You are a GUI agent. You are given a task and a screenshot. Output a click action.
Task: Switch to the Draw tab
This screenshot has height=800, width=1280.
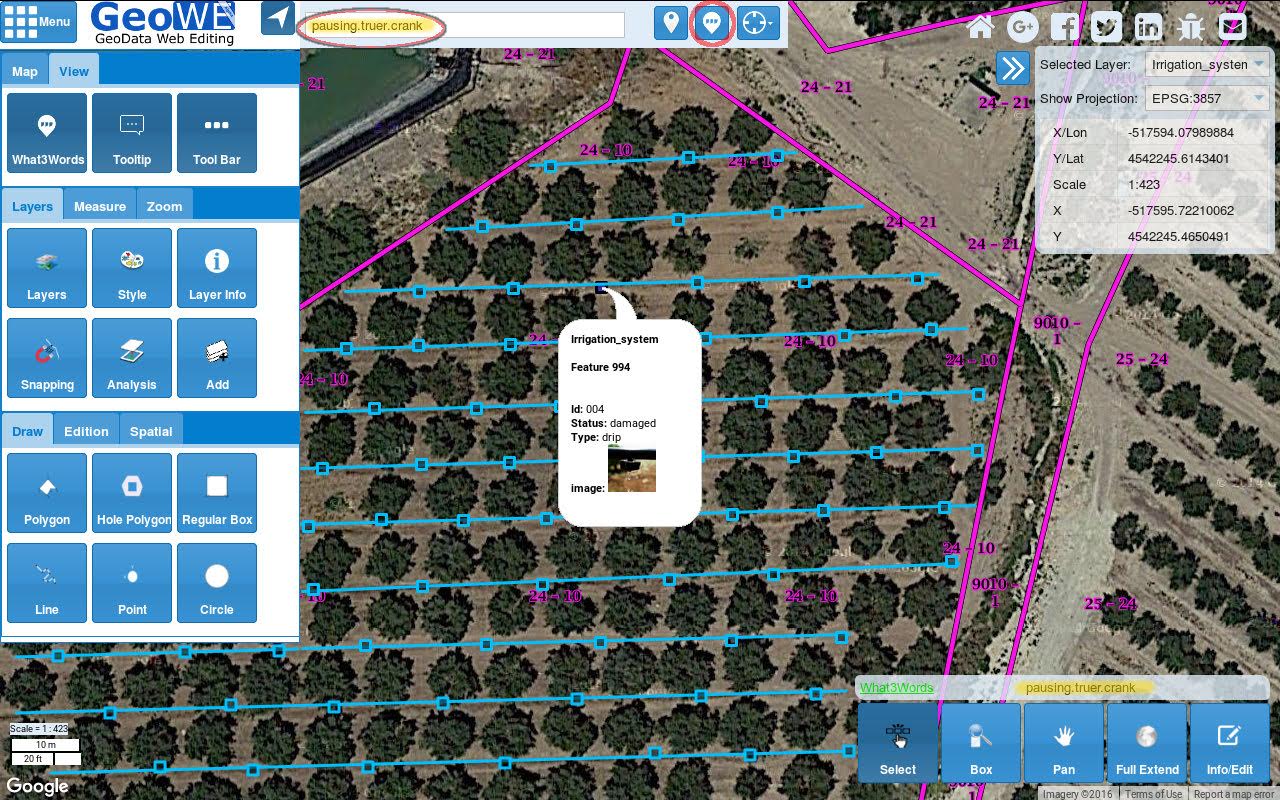pyautogui.click(x=28, y=431)
